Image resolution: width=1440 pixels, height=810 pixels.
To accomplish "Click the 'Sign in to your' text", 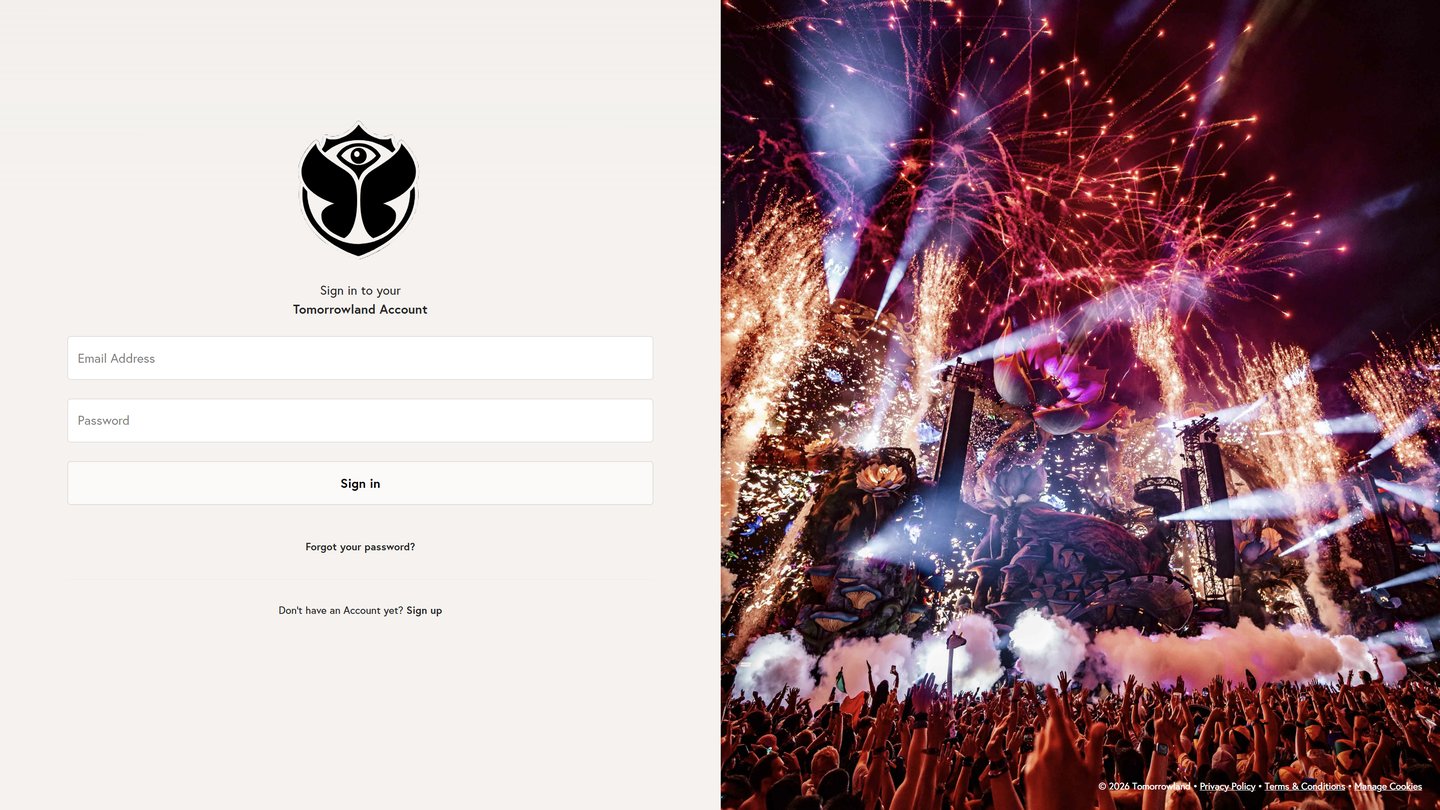I will [x=360, y=291].
